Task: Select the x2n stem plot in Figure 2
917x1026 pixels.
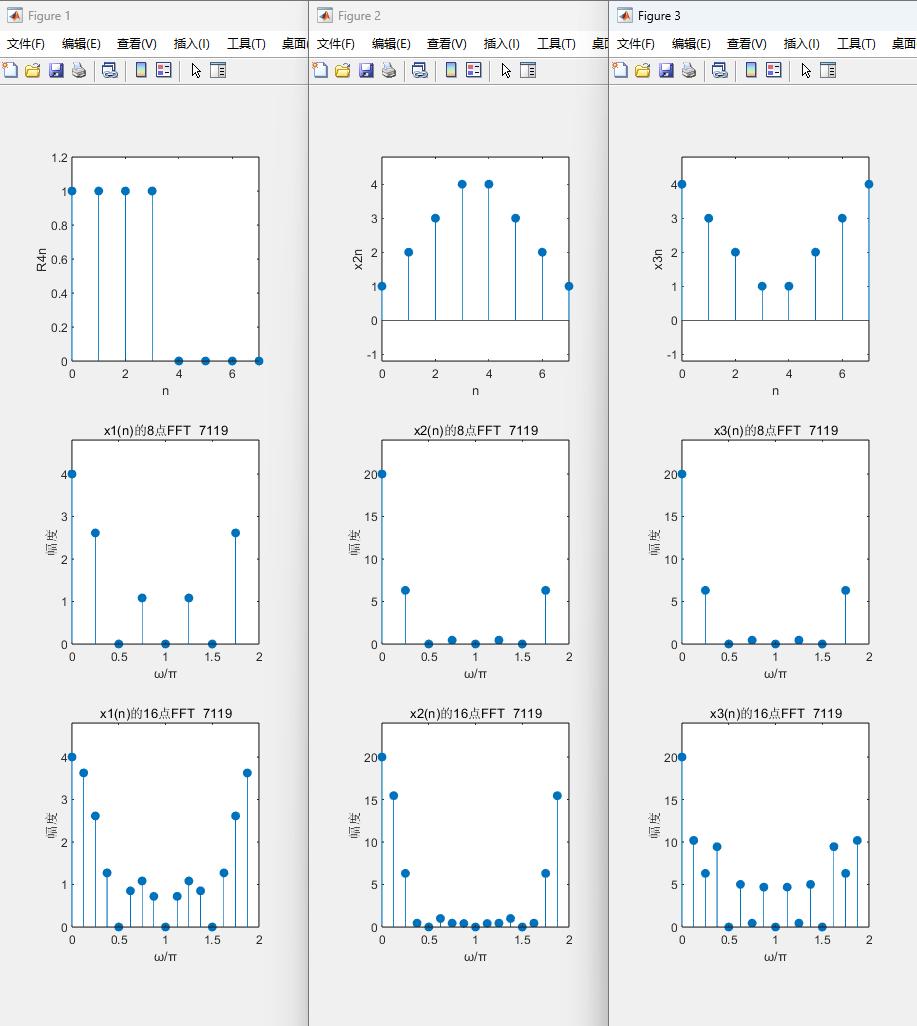Action: pyautogui.click(x=475, y=259)
